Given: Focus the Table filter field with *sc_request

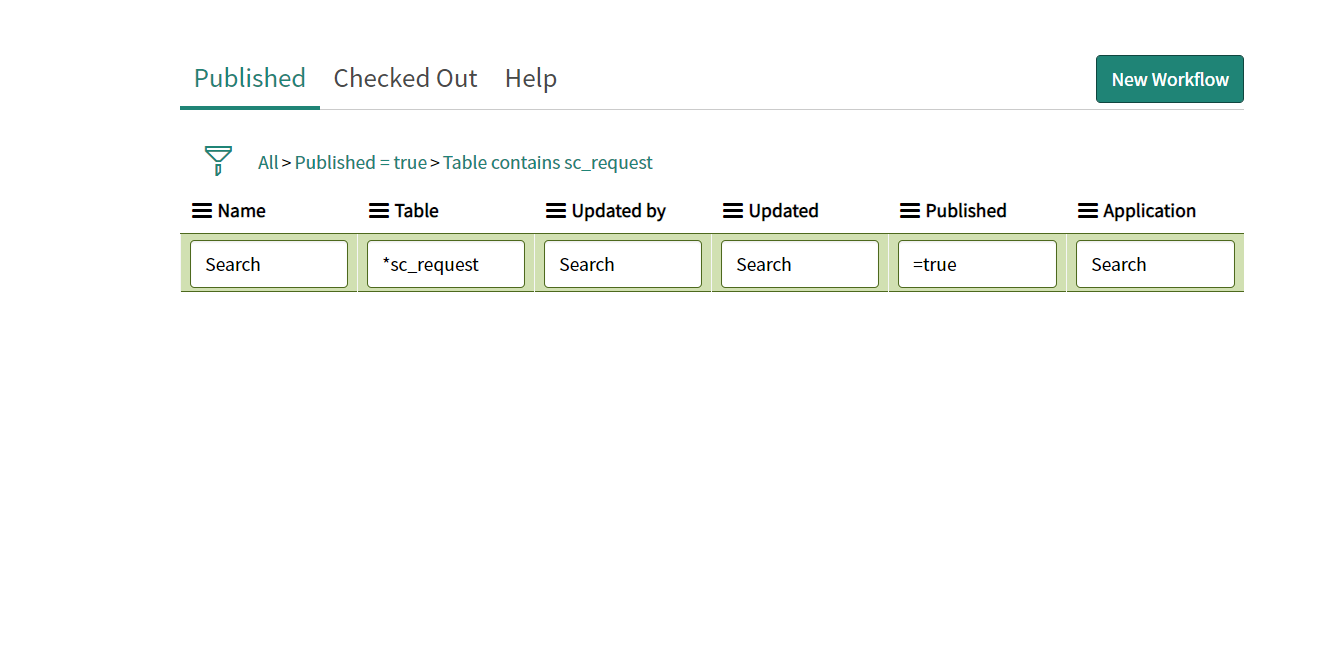Looking at the screenshot, I should [x=446, y=264].
